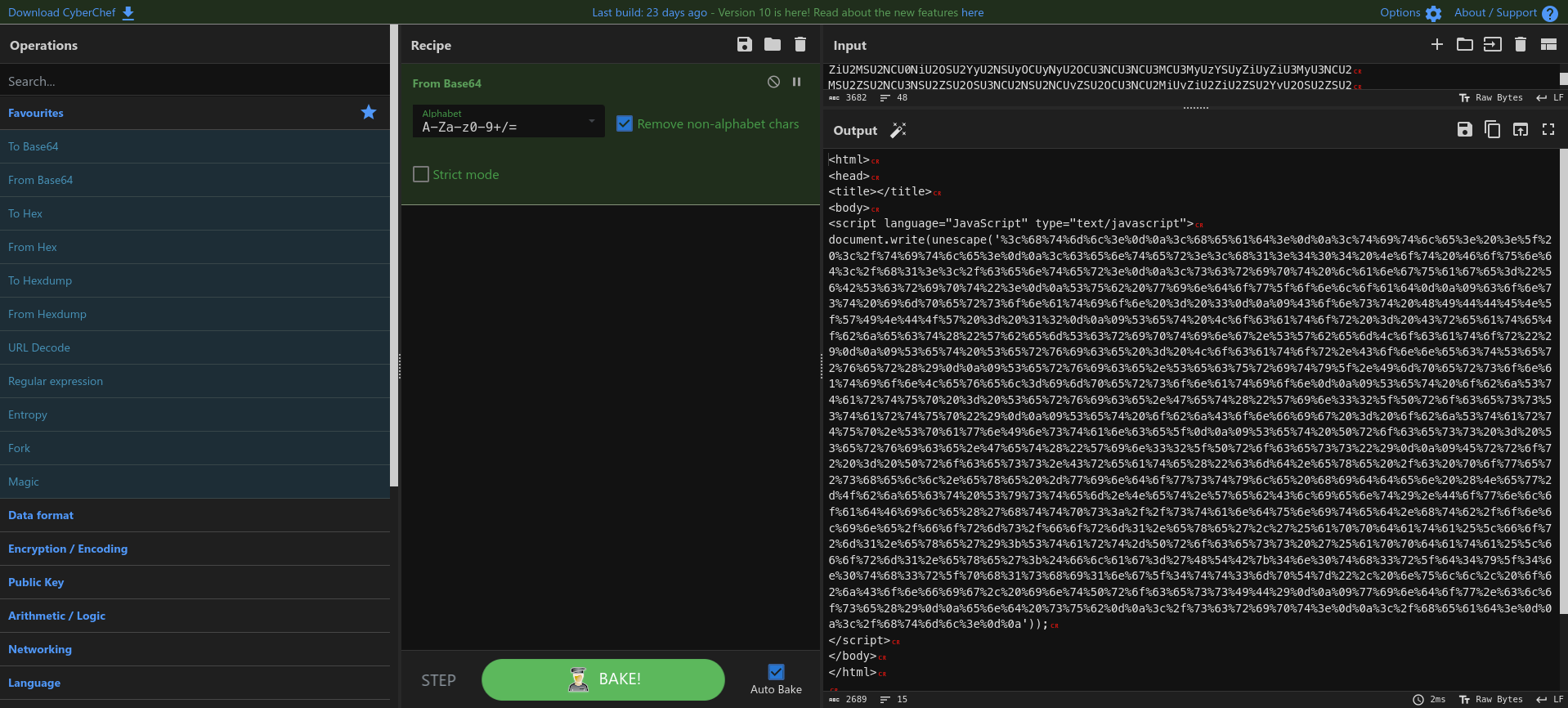Select From Base64 in the operations list
Screen dimensions: 1568x708
[195, 180]
